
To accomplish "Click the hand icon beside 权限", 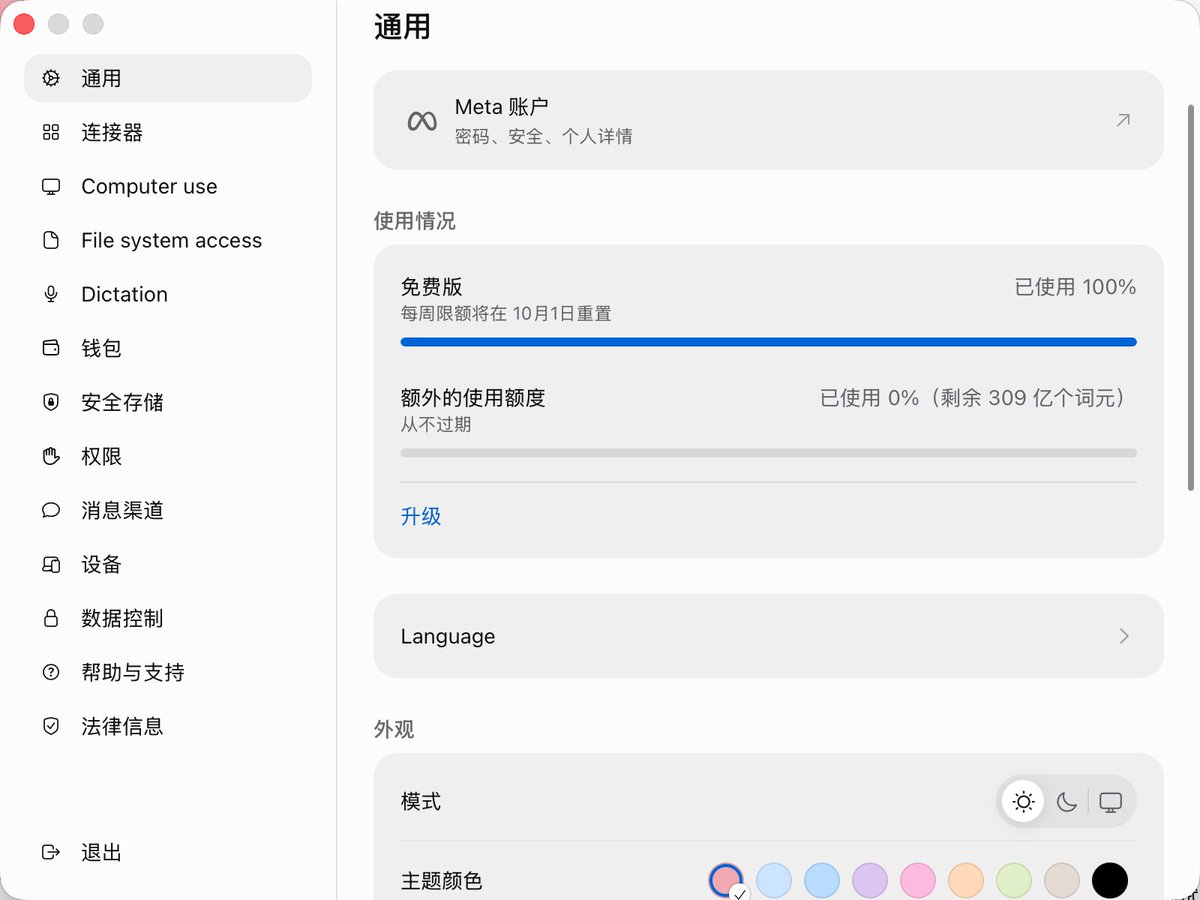I will (51, 456).
